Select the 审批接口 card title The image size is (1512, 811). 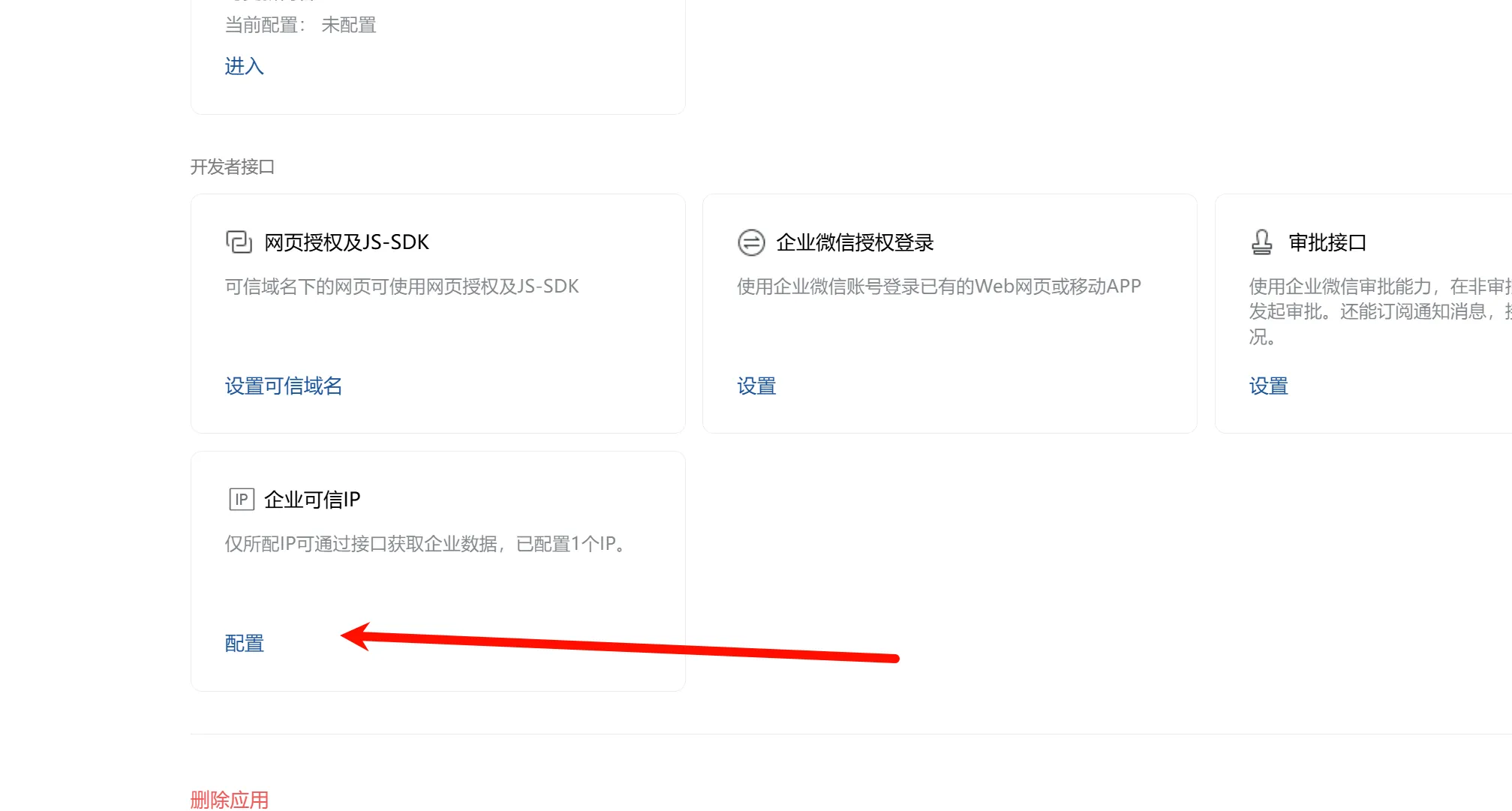[1327, 242]
